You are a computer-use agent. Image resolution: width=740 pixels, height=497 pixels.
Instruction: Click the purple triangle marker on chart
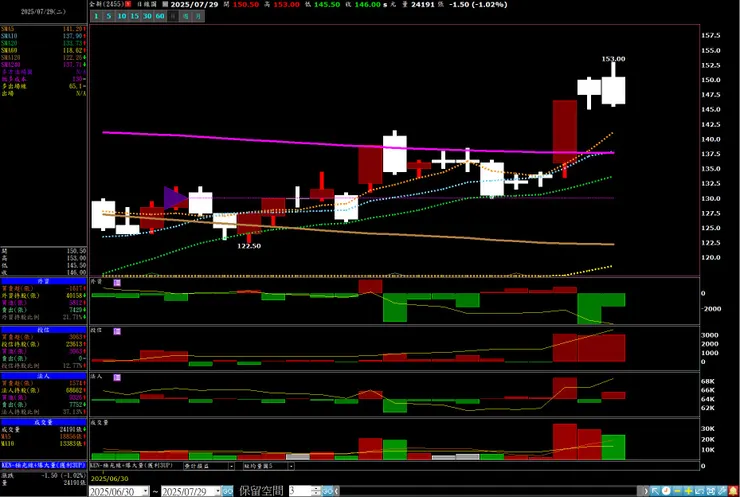[175, 198]
